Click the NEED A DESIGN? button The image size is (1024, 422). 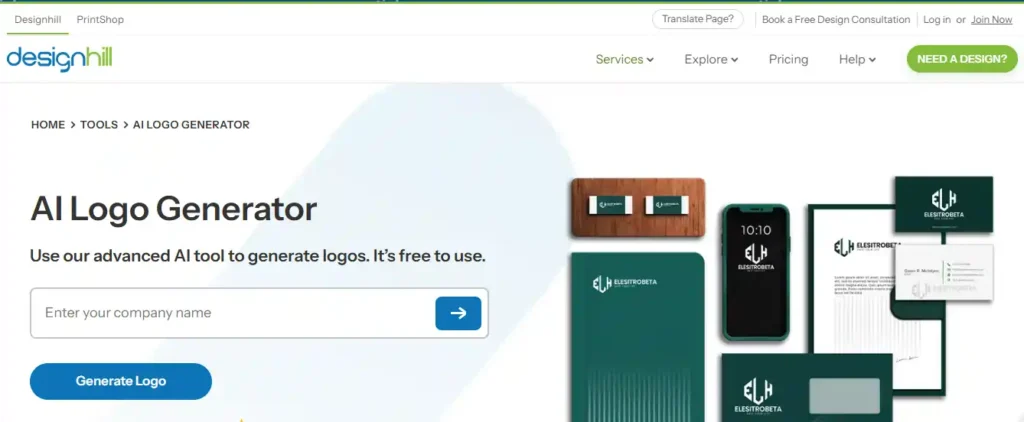coord(962,59)
